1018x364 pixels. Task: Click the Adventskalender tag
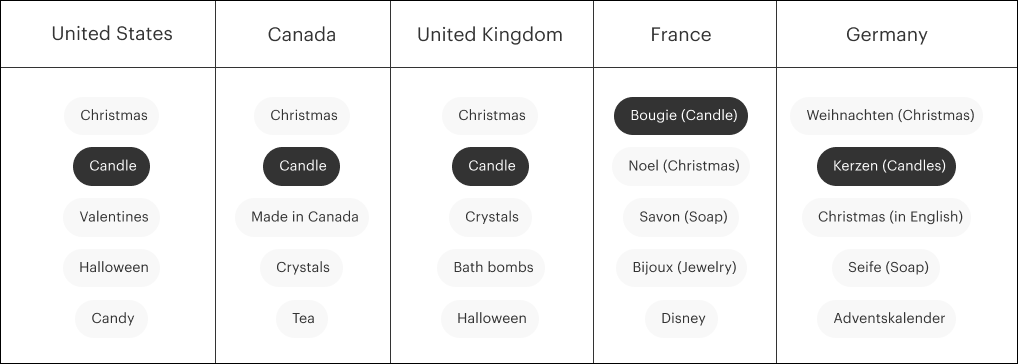[x=887, y=319]
